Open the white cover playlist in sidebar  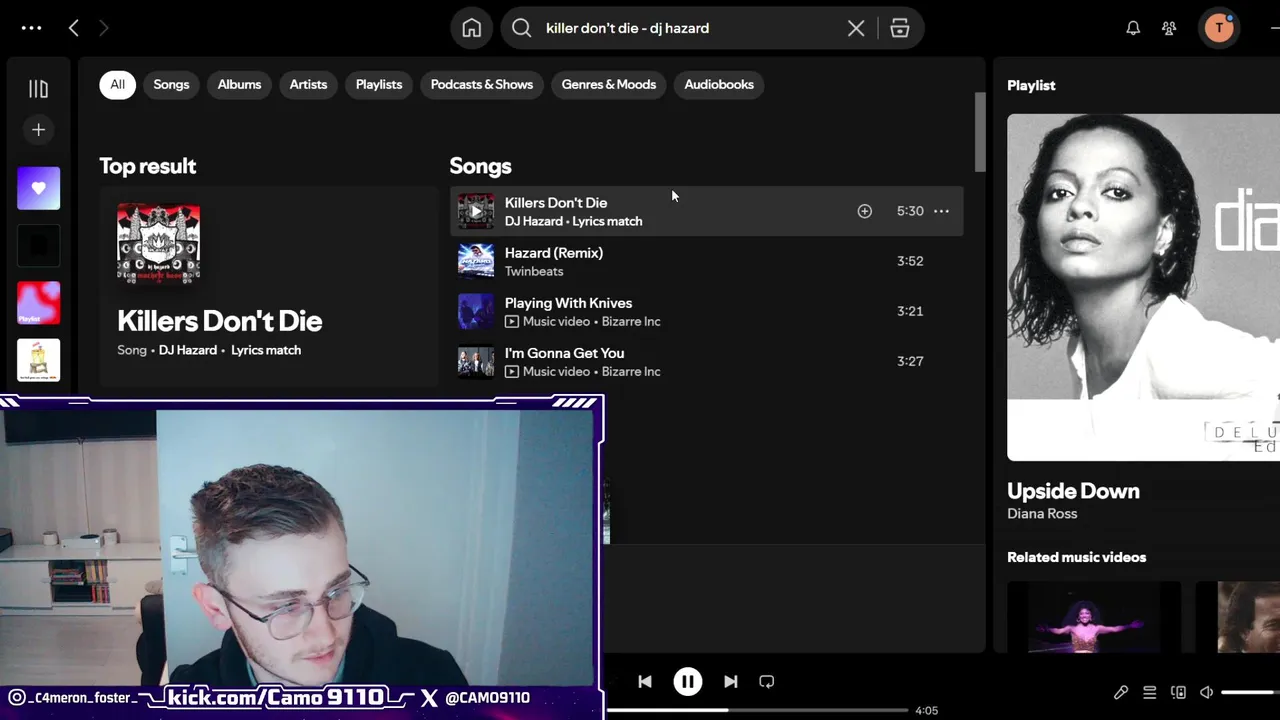[38, 360]
